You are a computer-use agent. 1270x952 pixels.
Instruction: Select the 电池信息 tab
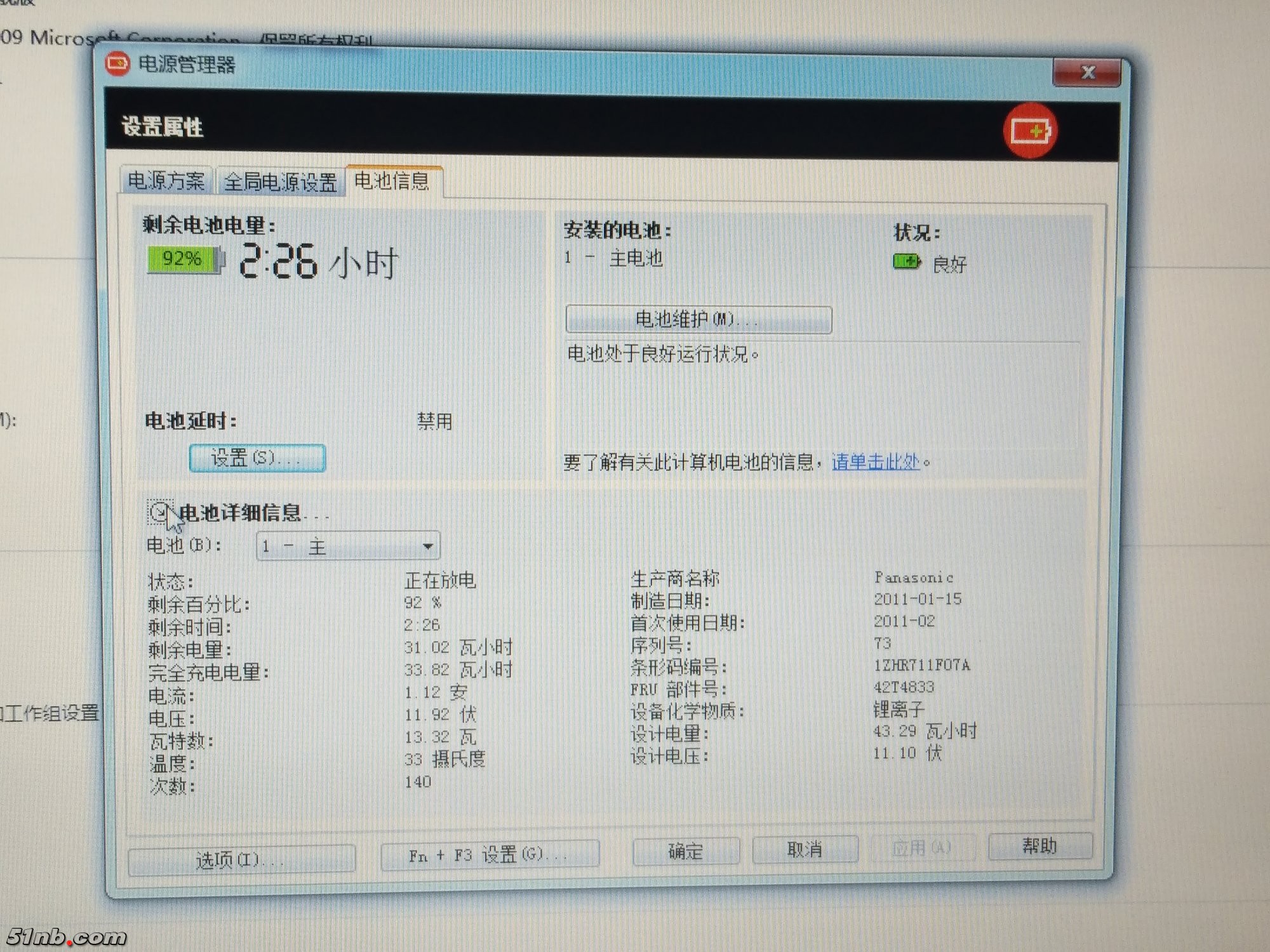(392, 182)
